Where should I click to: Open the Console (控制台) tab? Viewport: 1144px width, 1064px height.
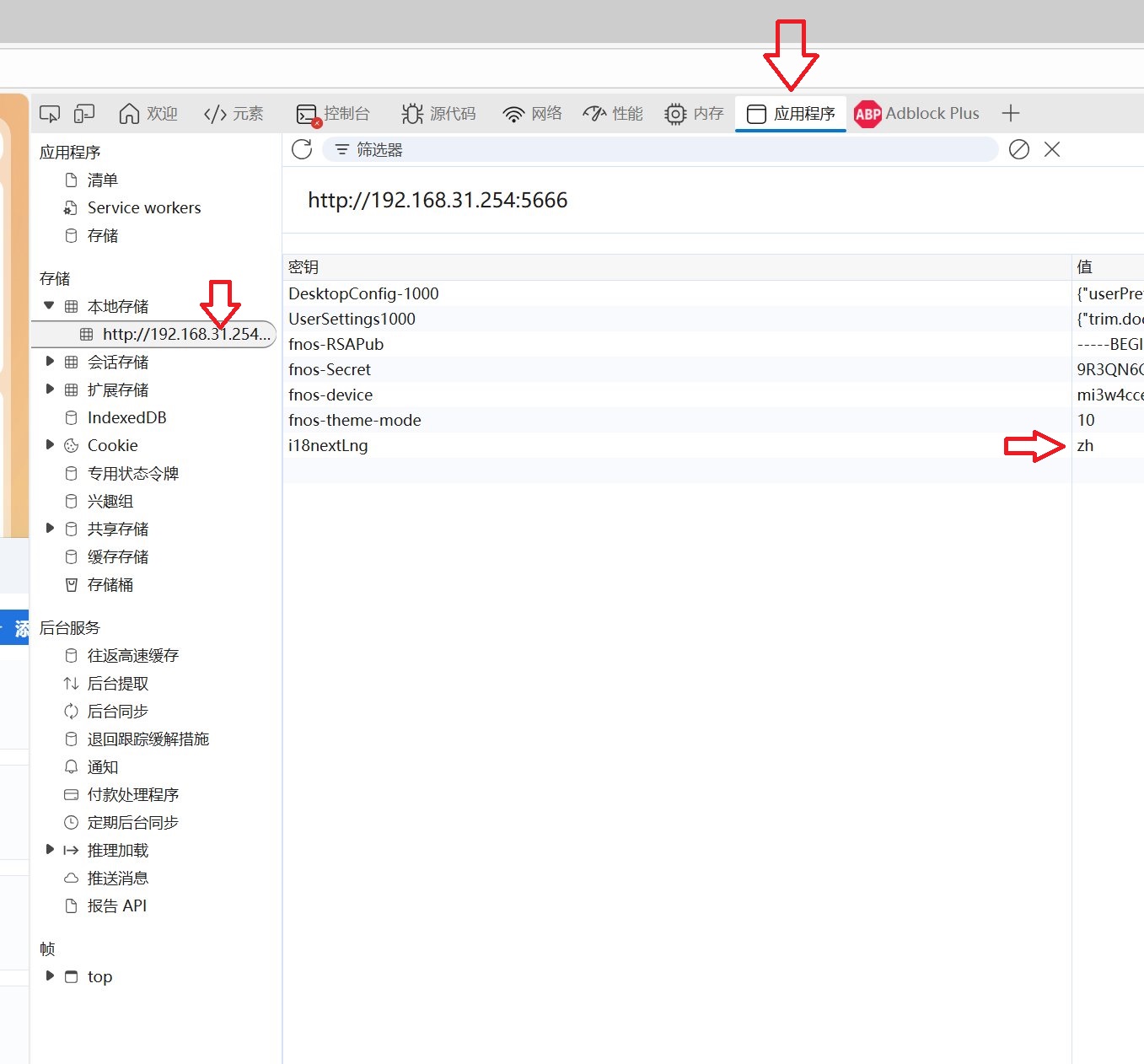[x=333, y=114]
